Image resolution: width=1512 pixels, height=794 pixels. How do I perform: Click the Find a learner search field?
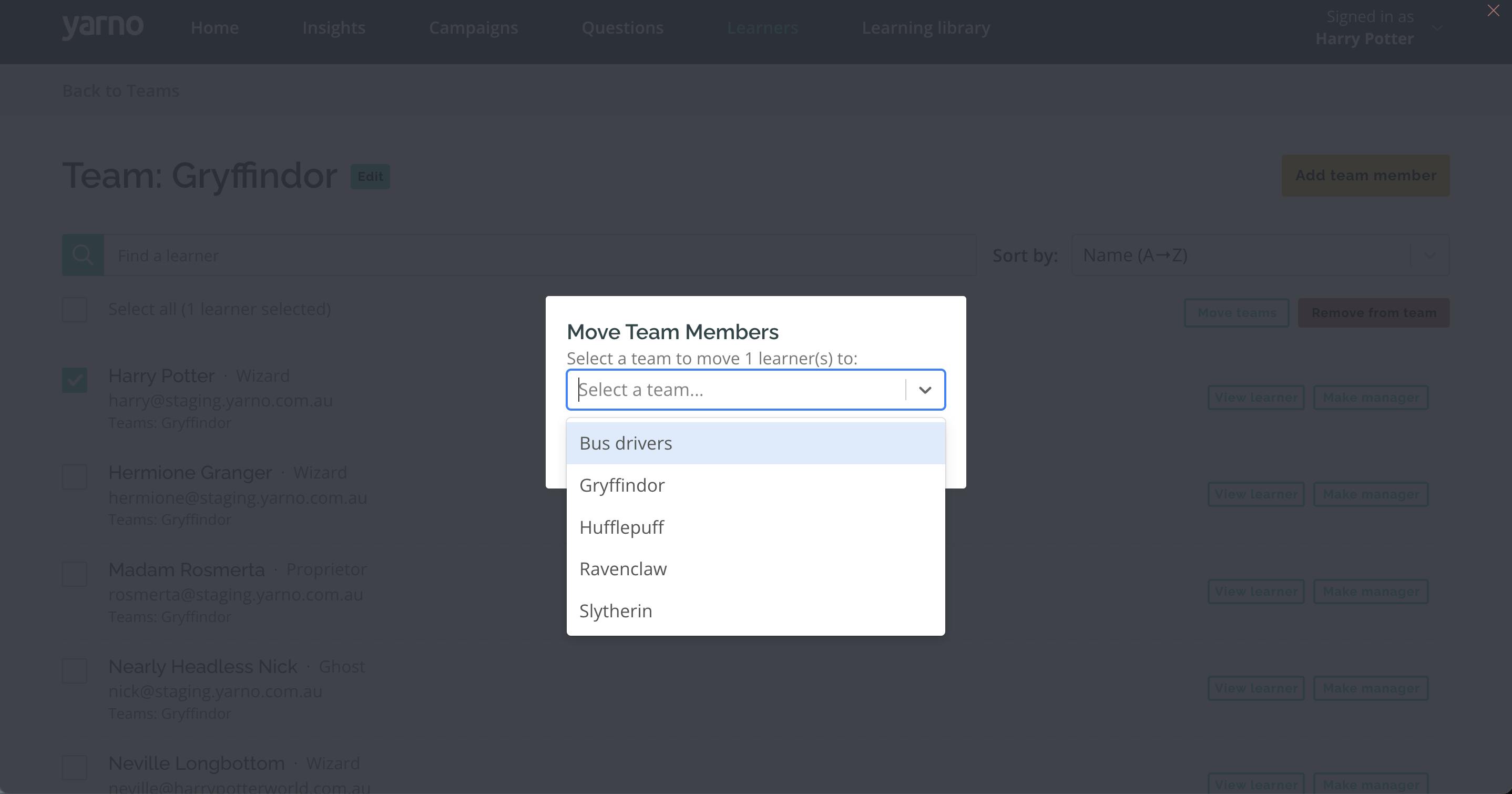click(540, 255)
